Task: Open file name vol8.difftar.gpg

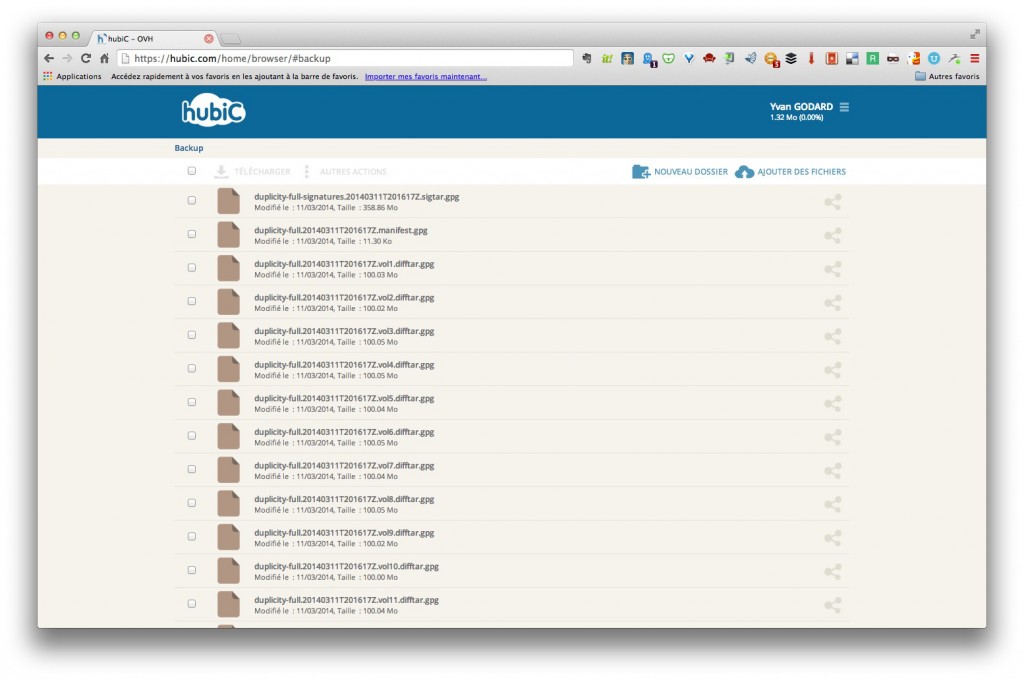Action: pyautogui.click(x=344, y=499)
